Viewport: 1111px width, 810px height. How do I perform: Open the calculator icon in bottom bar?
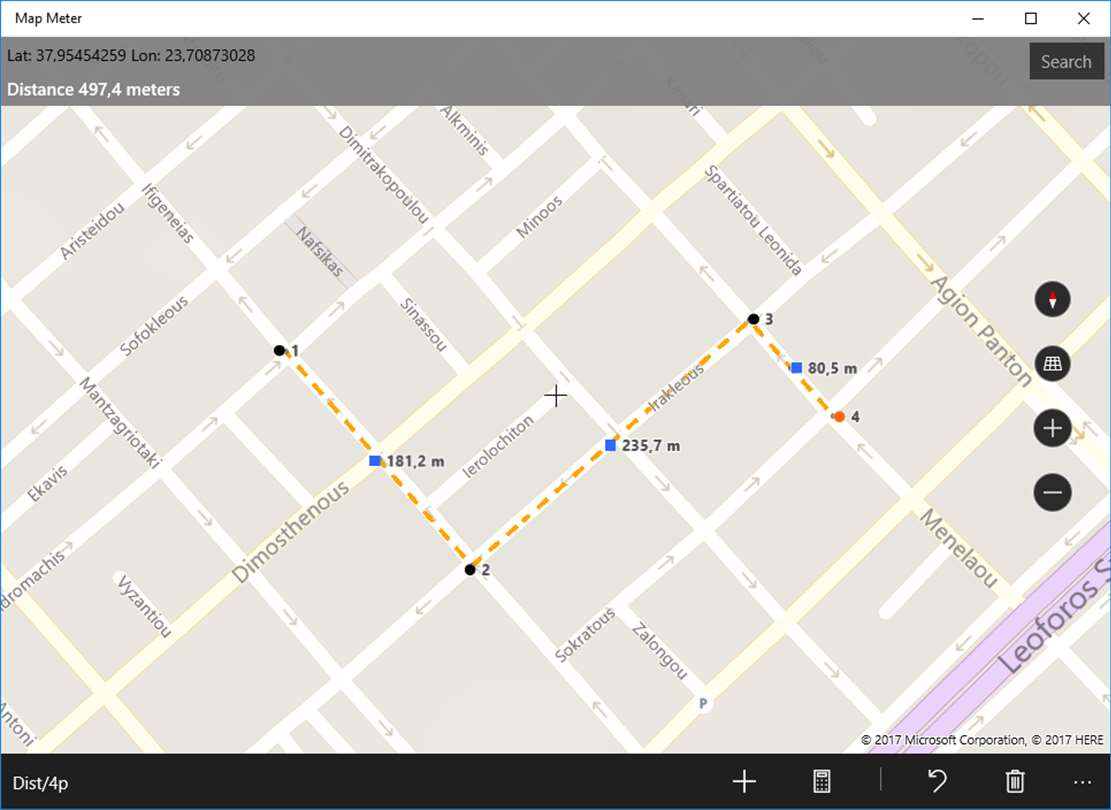click(x=821, y=782)
